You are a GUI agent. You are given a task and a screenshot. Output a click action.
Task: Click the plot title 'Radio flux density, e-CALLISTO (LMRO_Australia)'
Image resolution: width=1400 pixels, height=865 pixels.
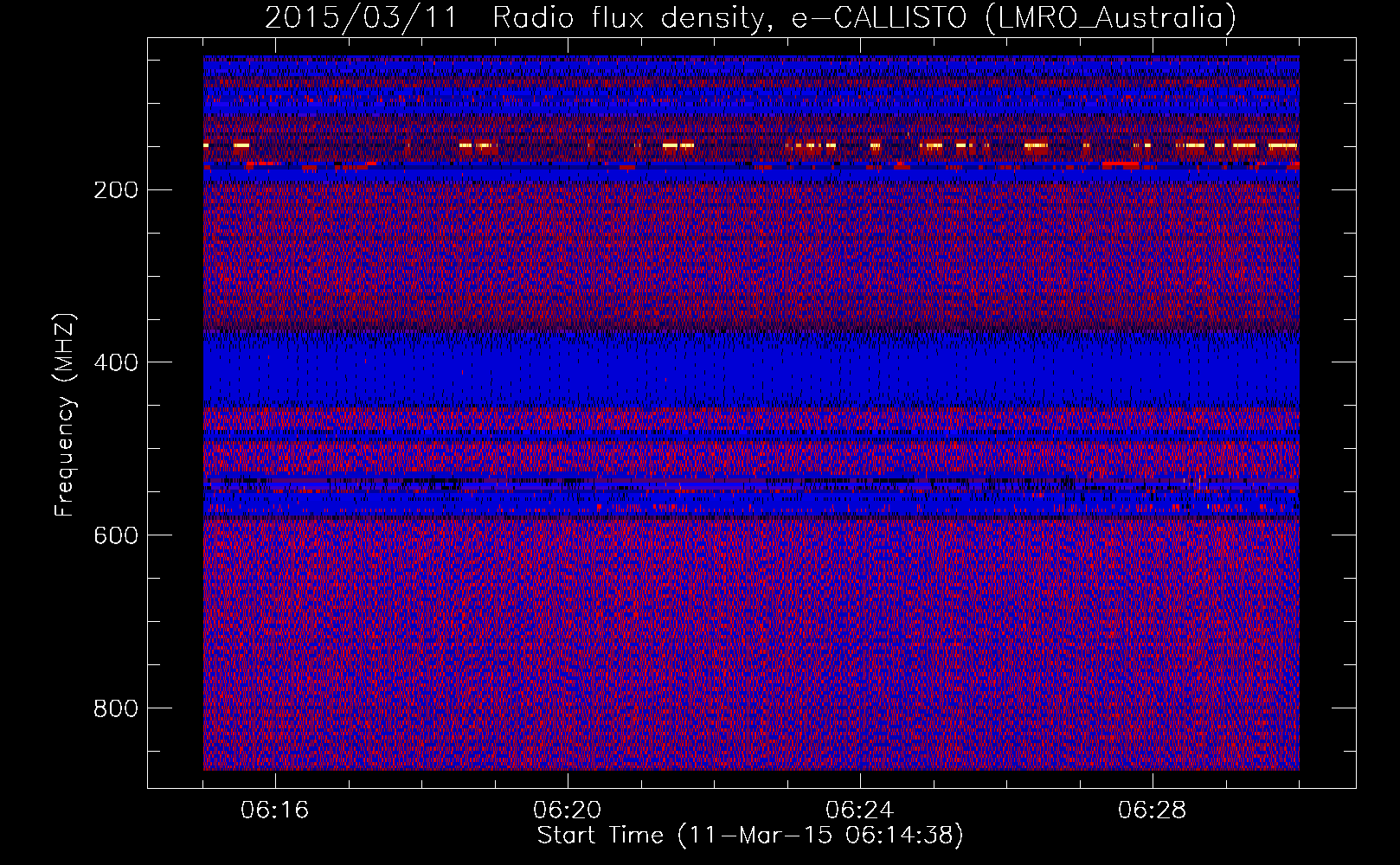[864, 17]
